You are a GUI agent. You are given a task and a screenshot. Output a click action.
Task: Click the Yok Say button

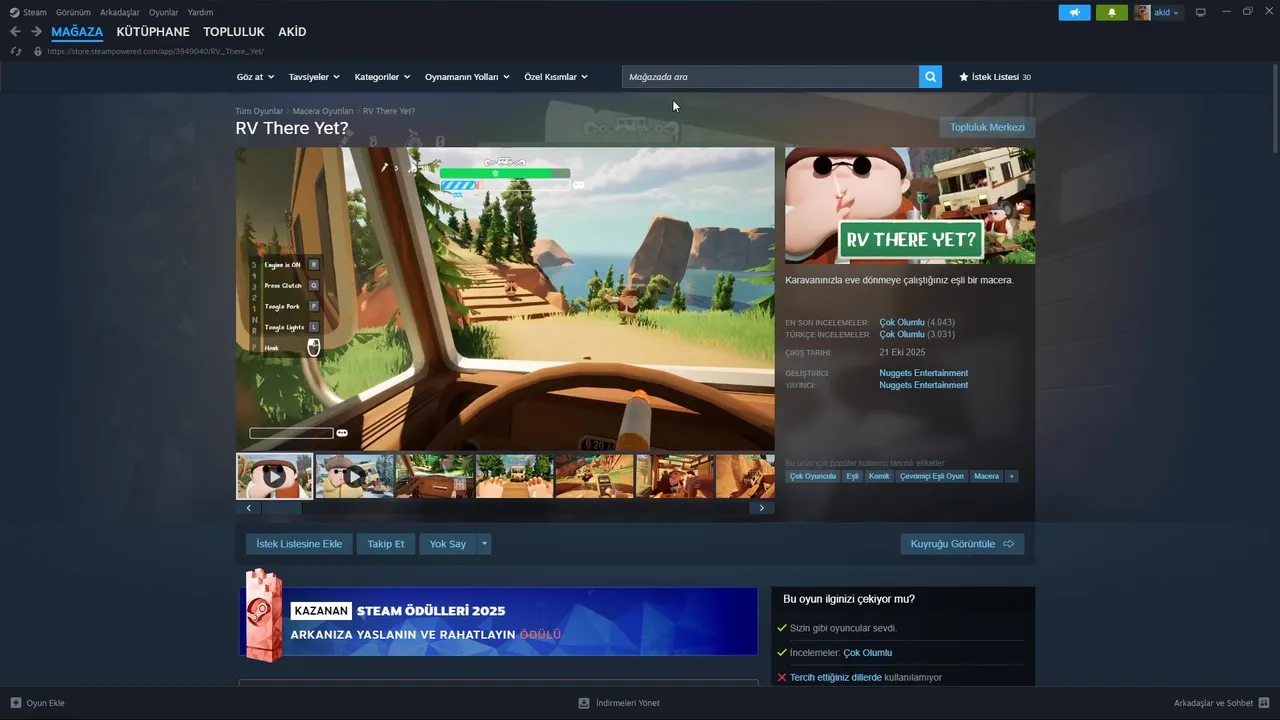pyautogui.click(x=448, y=544)
